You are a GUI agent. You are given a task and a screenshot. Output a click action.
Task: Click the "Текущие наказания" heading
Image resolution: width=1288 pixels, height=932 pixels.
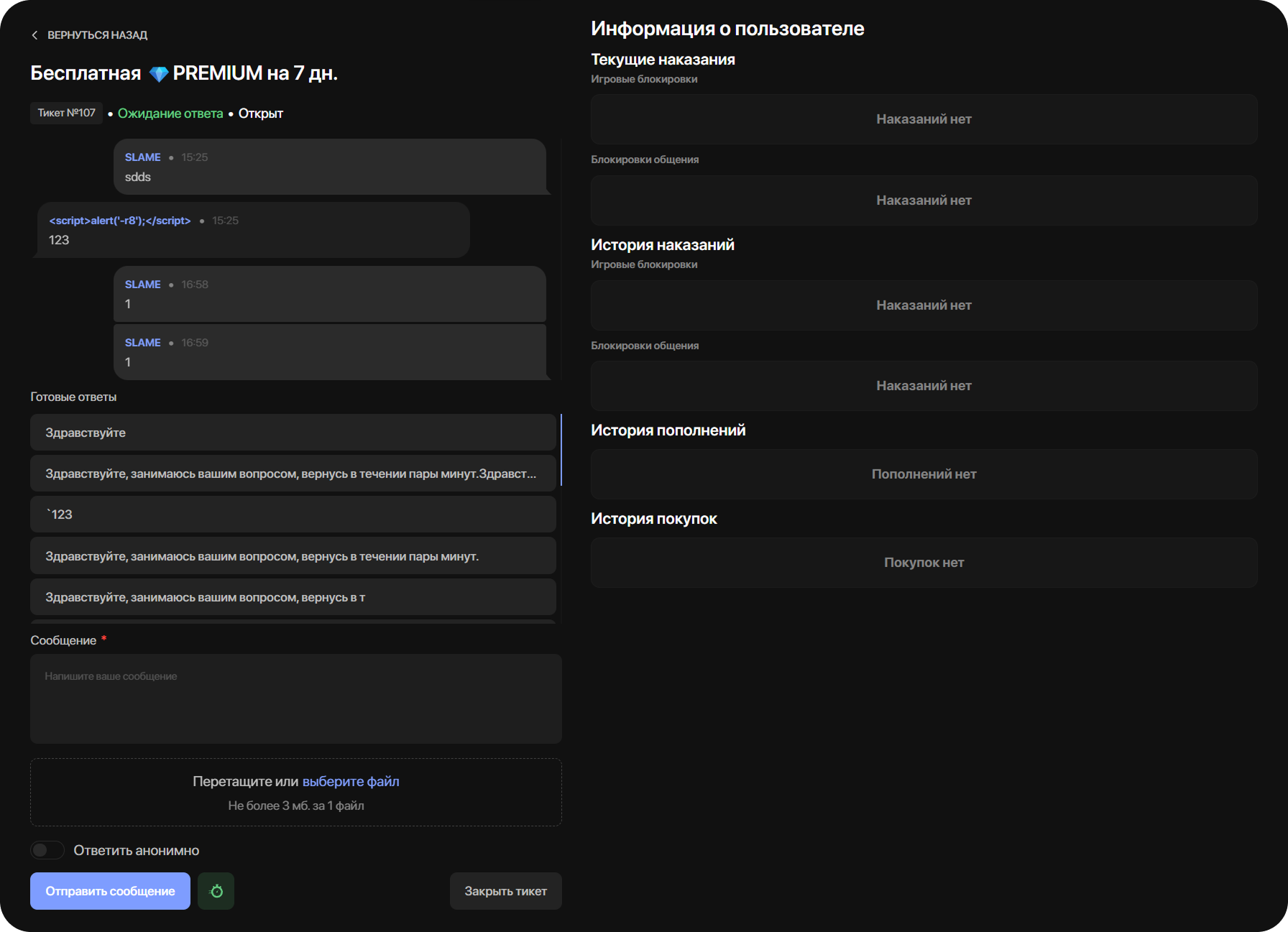point(663,60)
